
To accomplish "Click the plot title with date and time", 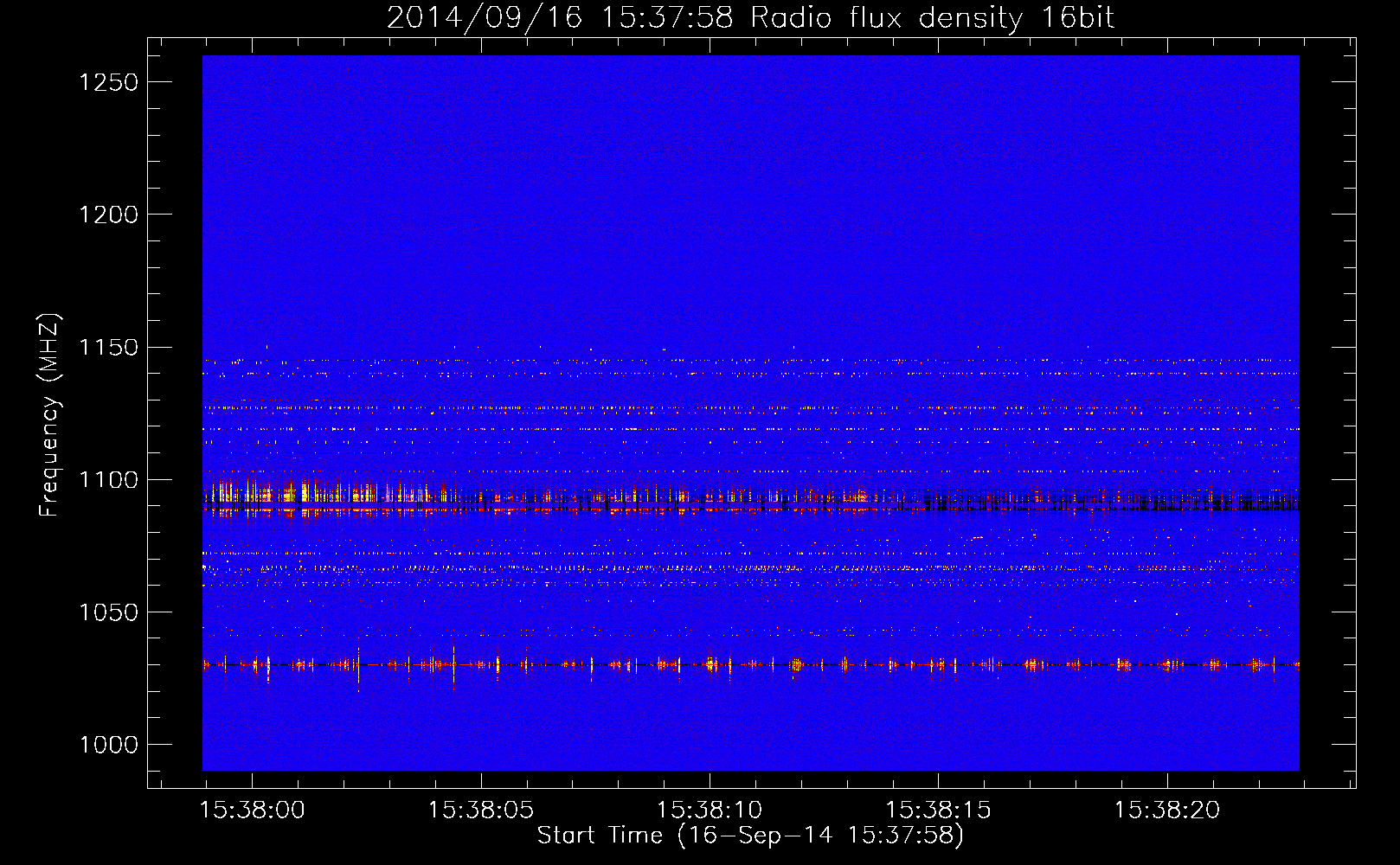I will coord(750,17).
